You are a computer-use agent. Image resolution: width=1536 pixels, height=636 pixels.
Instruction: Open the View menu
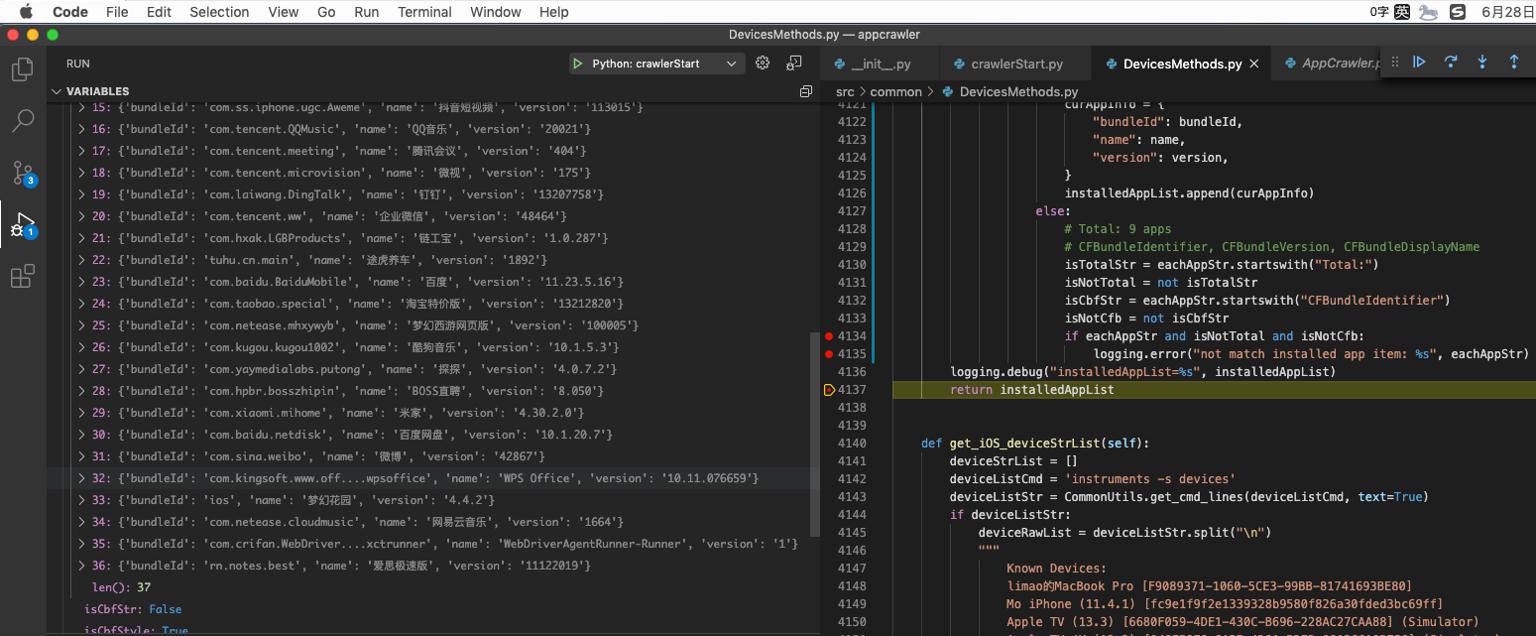pyautogui.click(x=283, y=12)
